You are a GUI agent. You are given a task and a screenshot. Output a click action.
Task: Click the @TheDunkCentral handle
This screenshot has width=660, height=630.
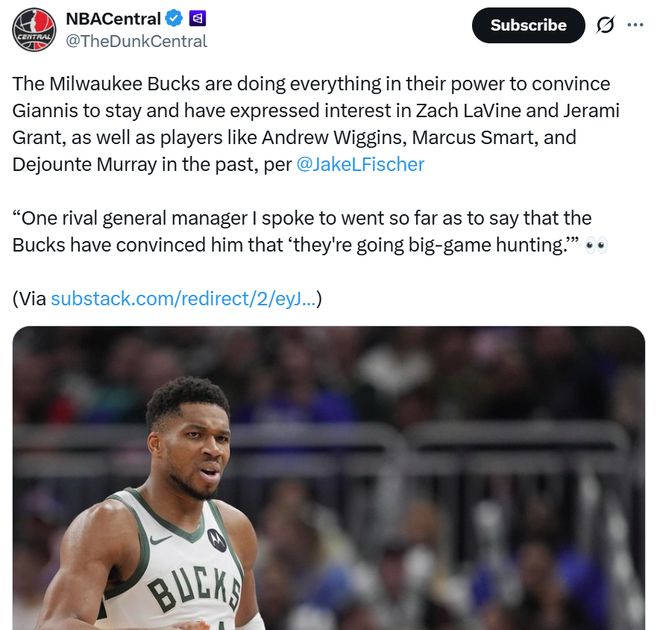tap(136, 41)
